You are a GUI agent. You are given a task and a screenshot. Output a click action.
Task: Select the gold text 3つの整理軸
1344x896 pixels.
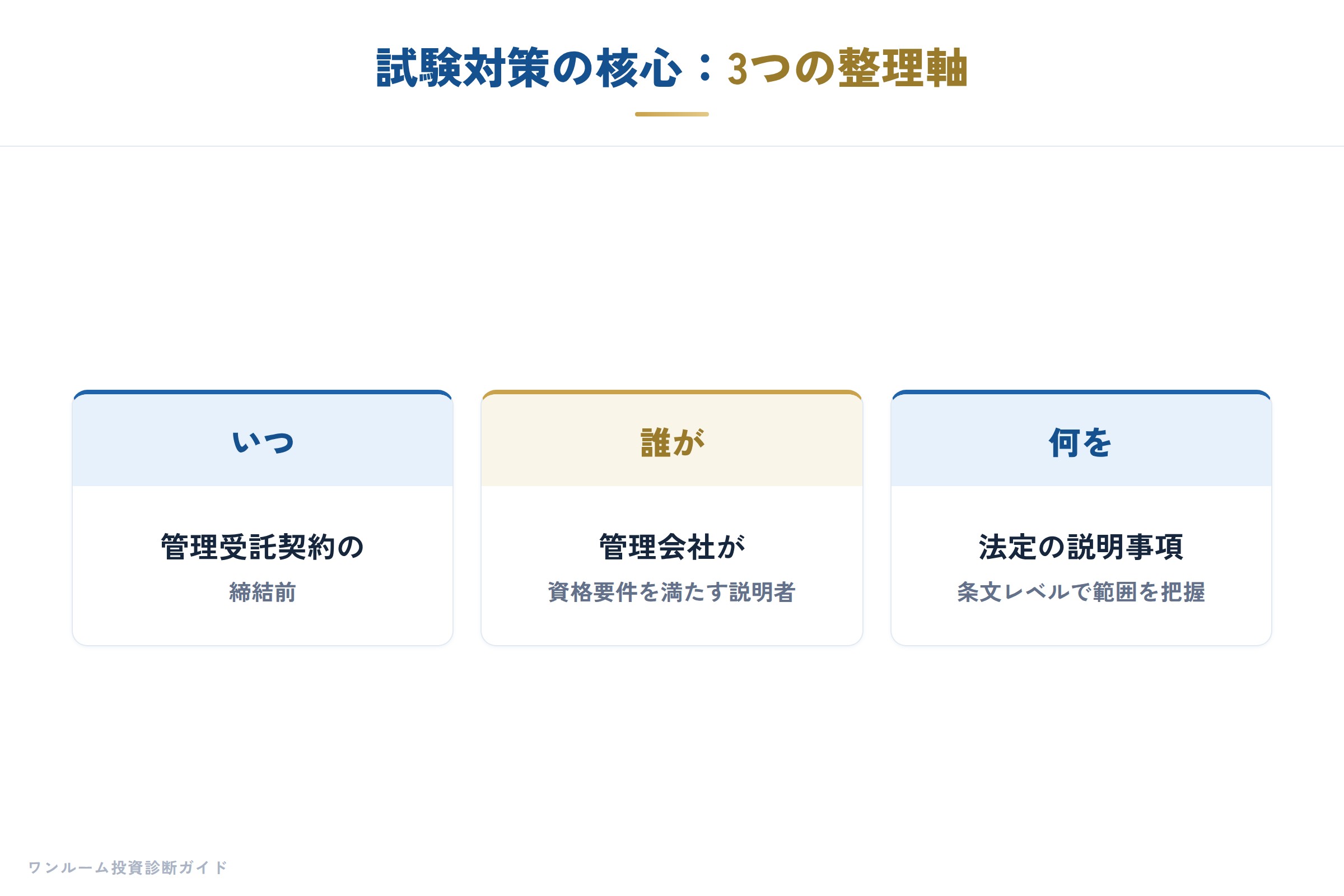pos(847,68)
